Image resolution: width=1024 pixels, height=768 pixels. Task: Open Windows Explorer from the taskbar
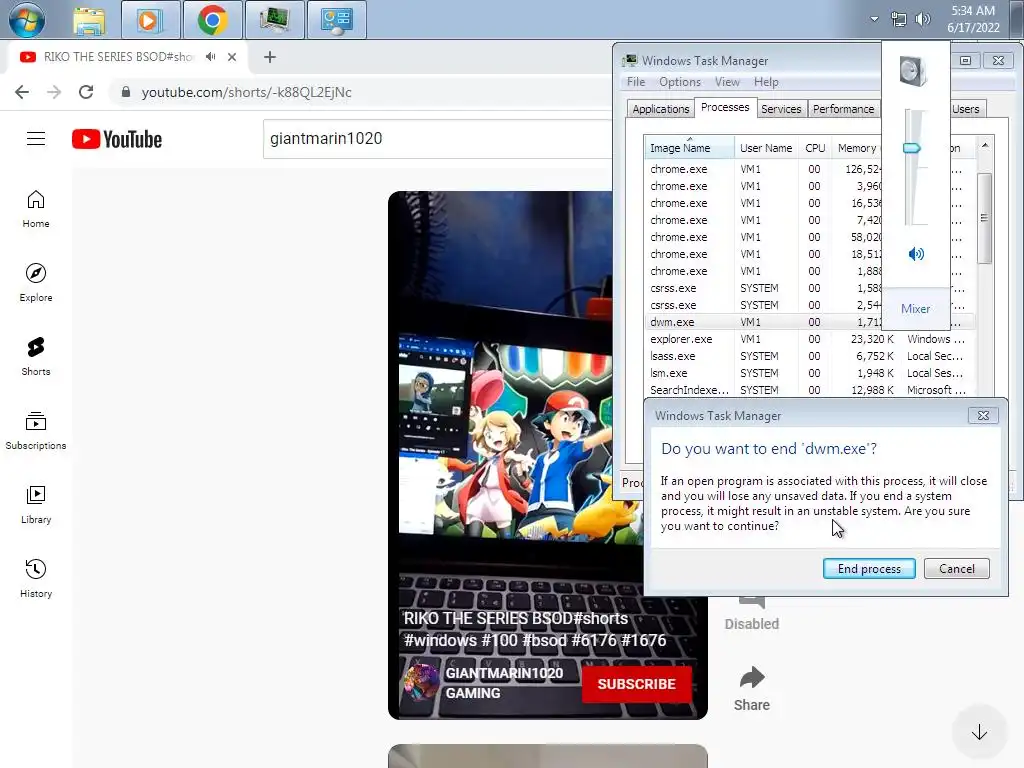coord(89,21)
